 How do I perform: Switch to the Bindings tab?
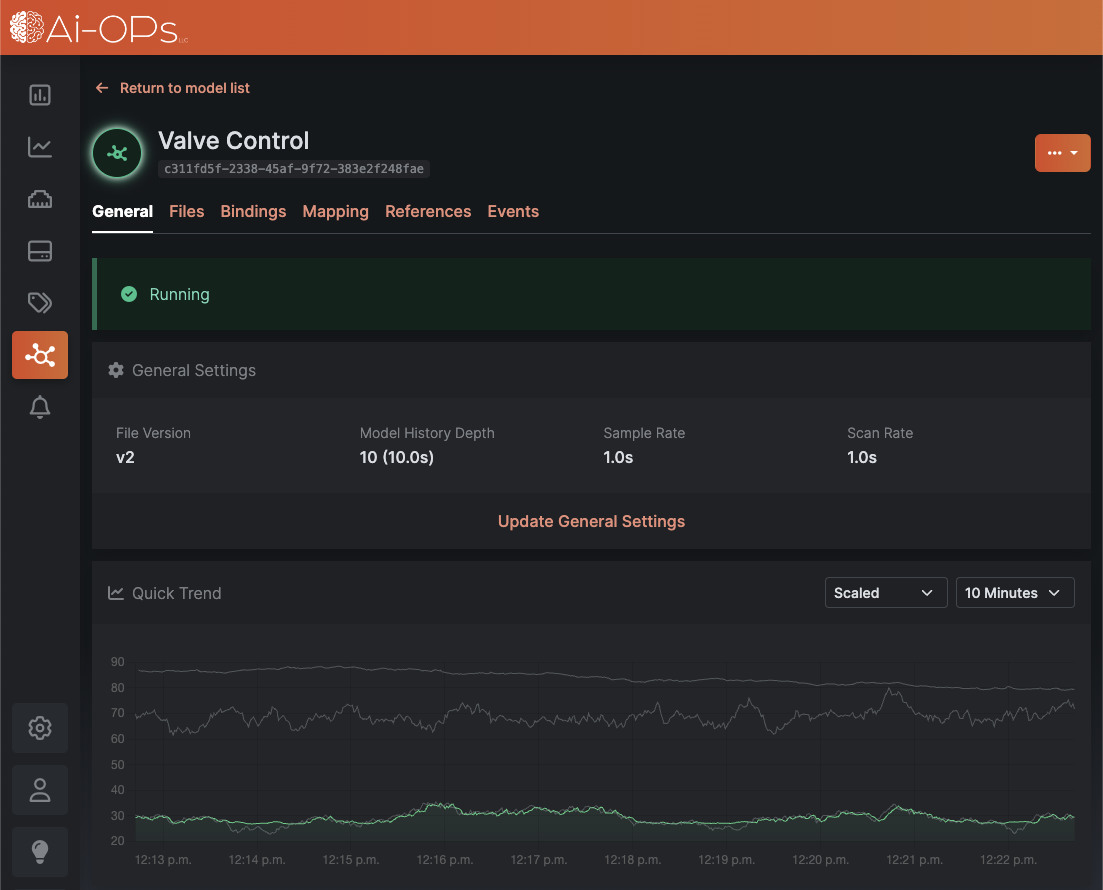click(253, 211)
